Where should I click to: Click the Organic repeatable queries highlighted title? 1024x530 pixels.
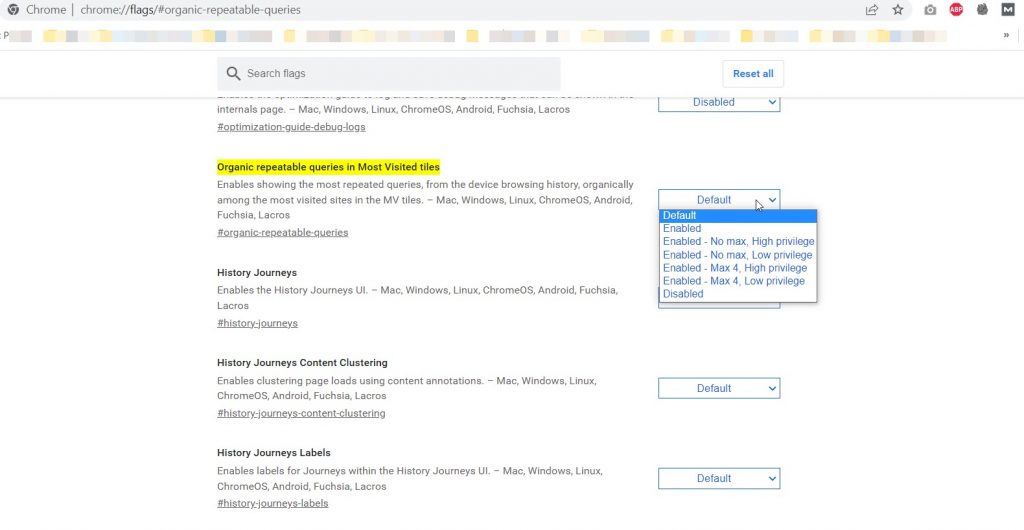click(328, 167)
